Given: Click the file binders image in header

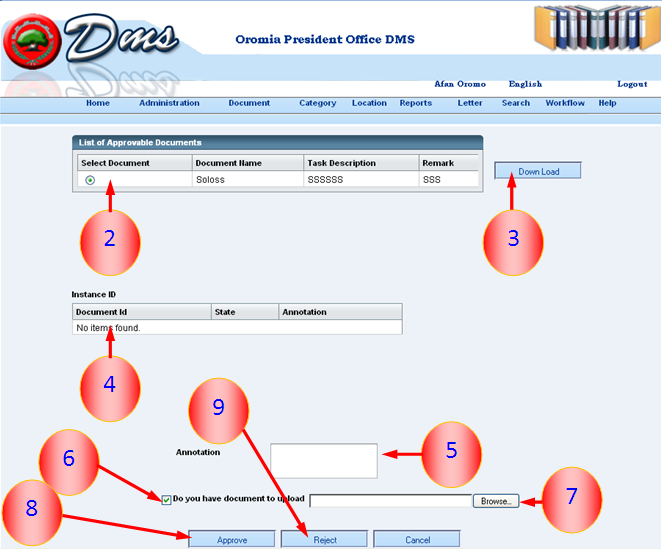Looking at the screenshot, I should click(597, 28).
